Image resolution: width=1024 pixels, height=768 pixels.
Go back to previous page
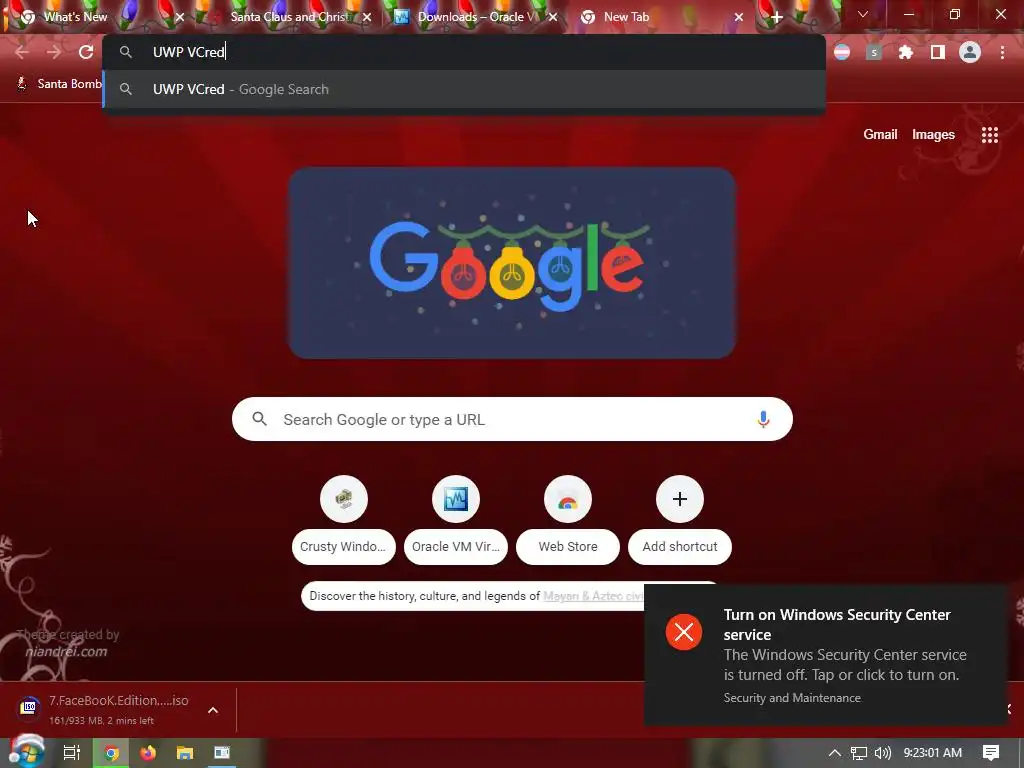click(x=22, y=52)
